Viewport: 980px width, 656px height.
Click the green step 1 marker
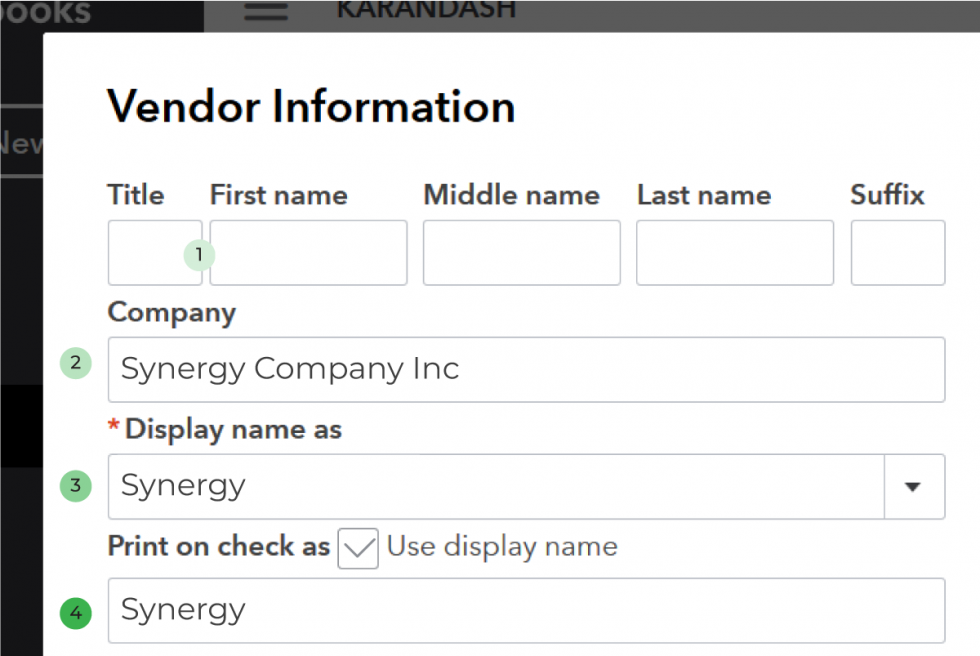199,255
